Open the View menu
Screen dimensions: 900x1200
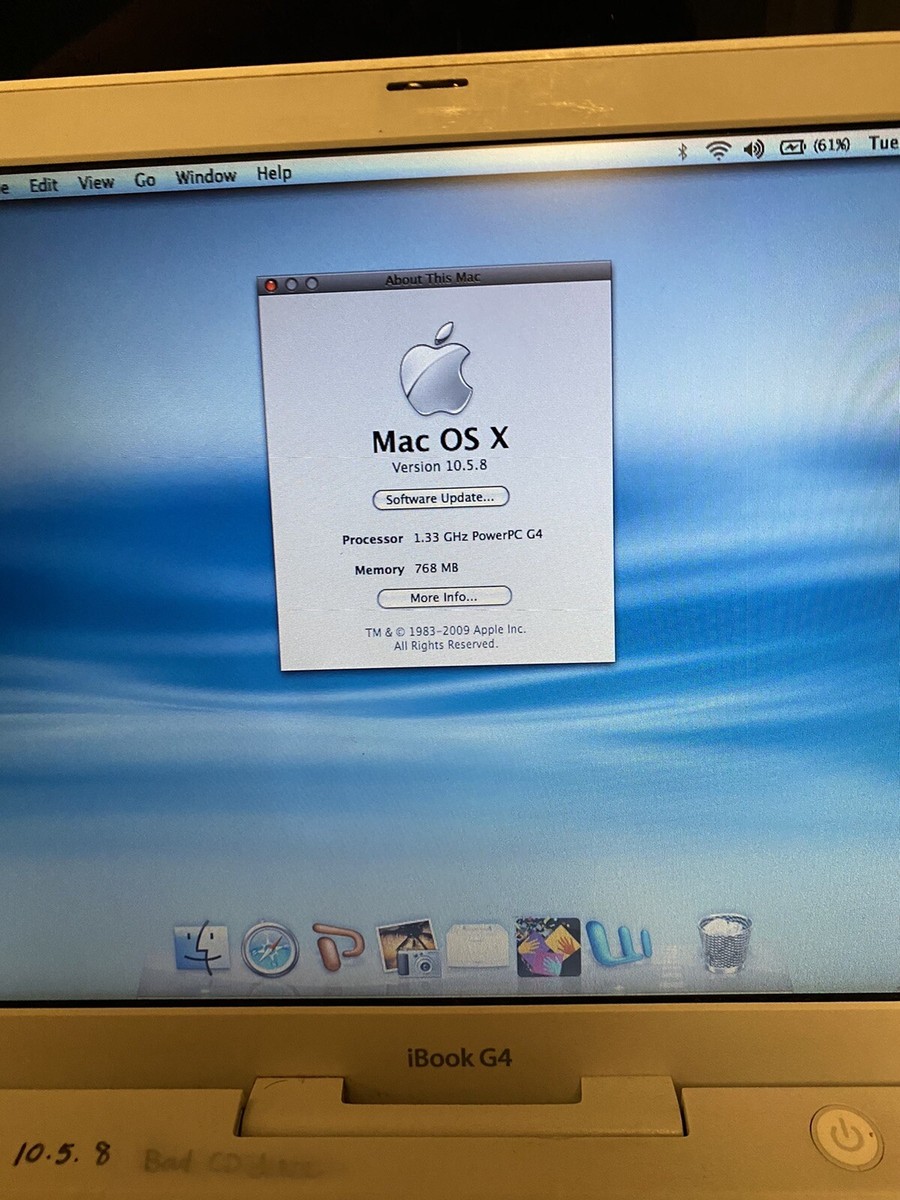(96, 182)
